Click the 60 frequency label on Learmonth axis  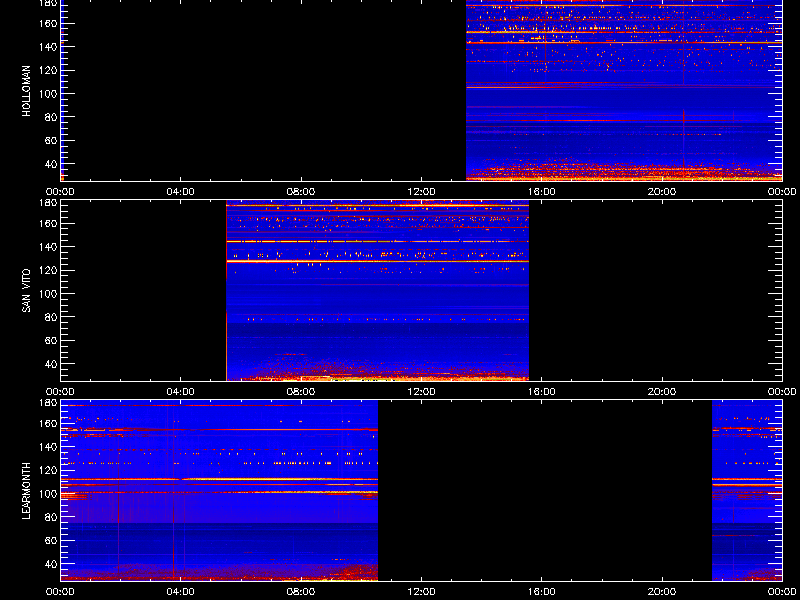[x=51, y=540]
